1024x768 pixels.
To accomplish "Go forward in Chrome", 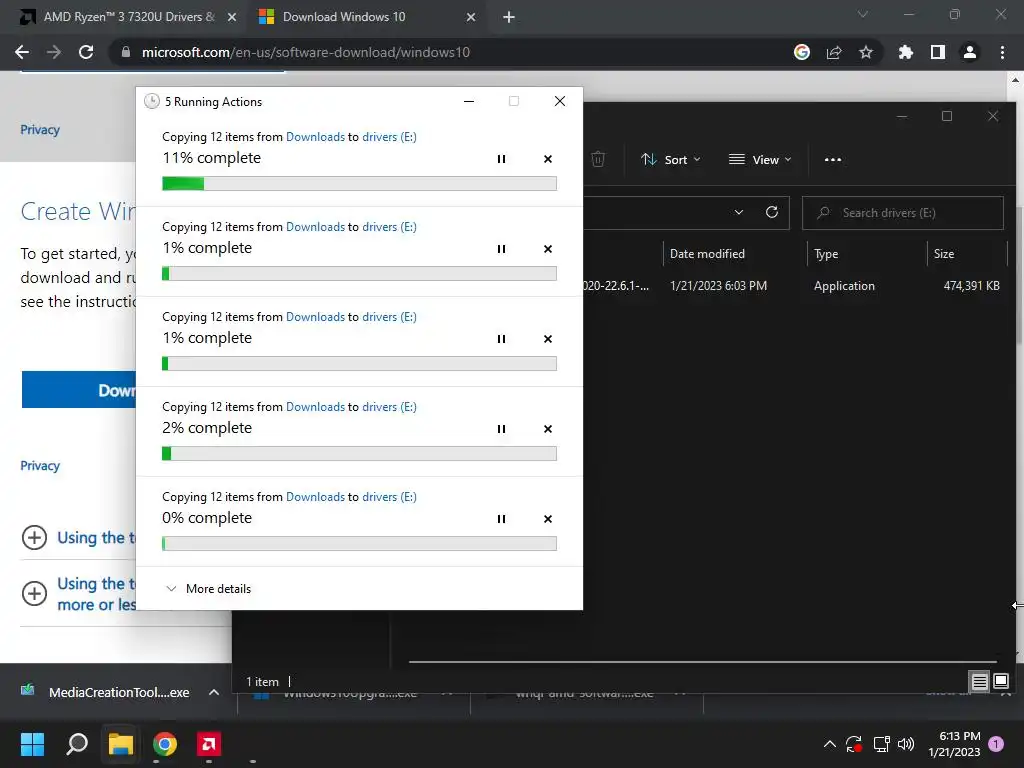I will pos(54,52).
